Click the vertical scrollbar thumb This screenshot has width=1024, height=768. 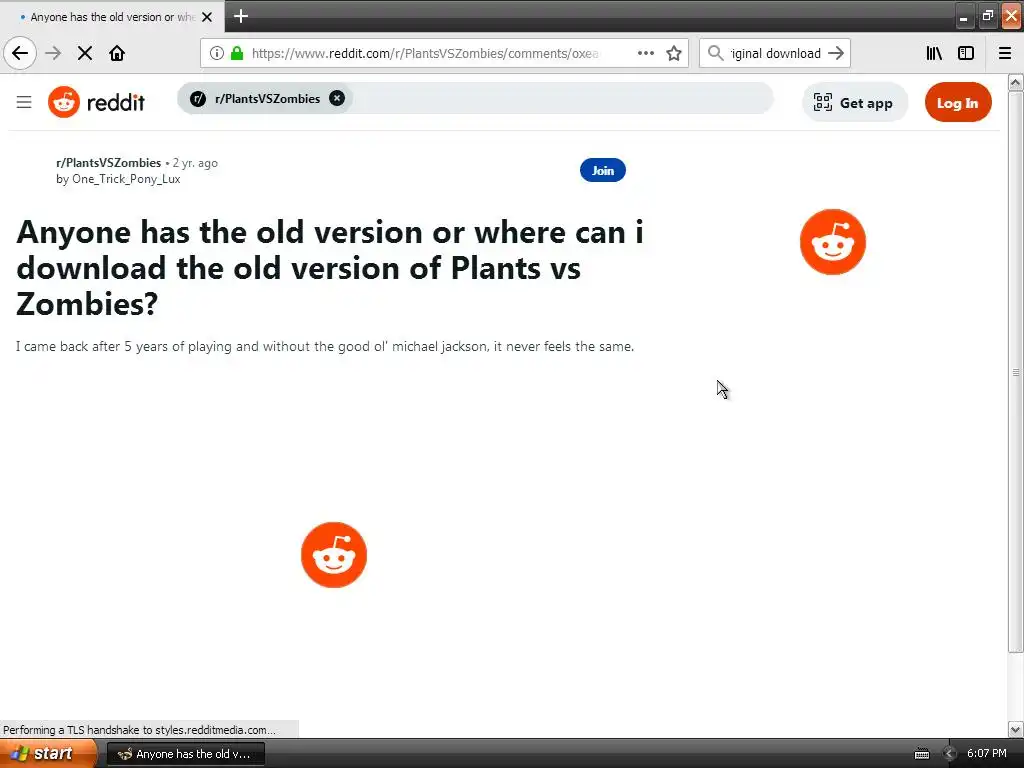[x=1015, y=372]
